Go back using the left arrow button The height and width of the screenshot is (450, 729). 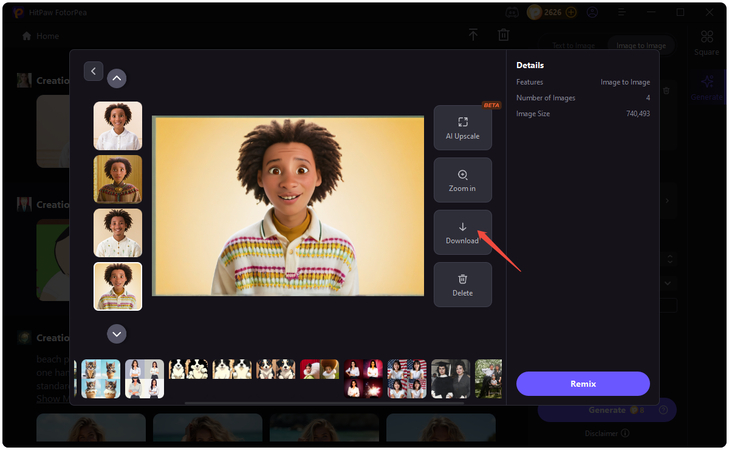[93, 71]
